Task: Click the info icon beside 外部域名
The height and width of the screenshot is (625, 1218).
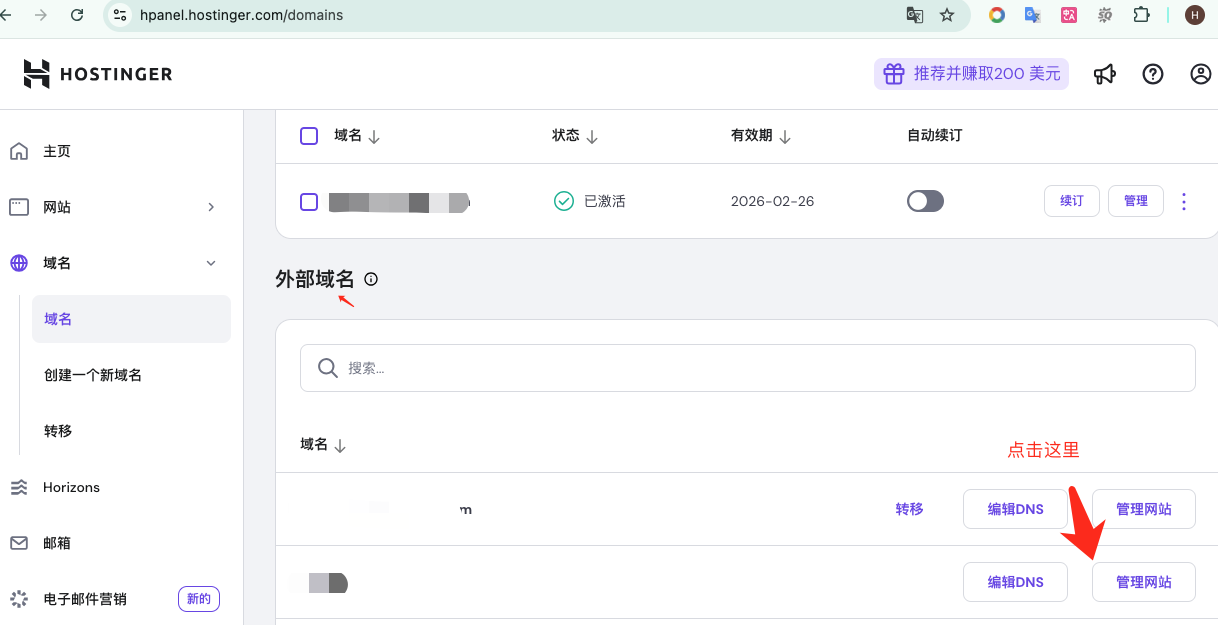Action: pyautogui.click(x=371, y=279)
